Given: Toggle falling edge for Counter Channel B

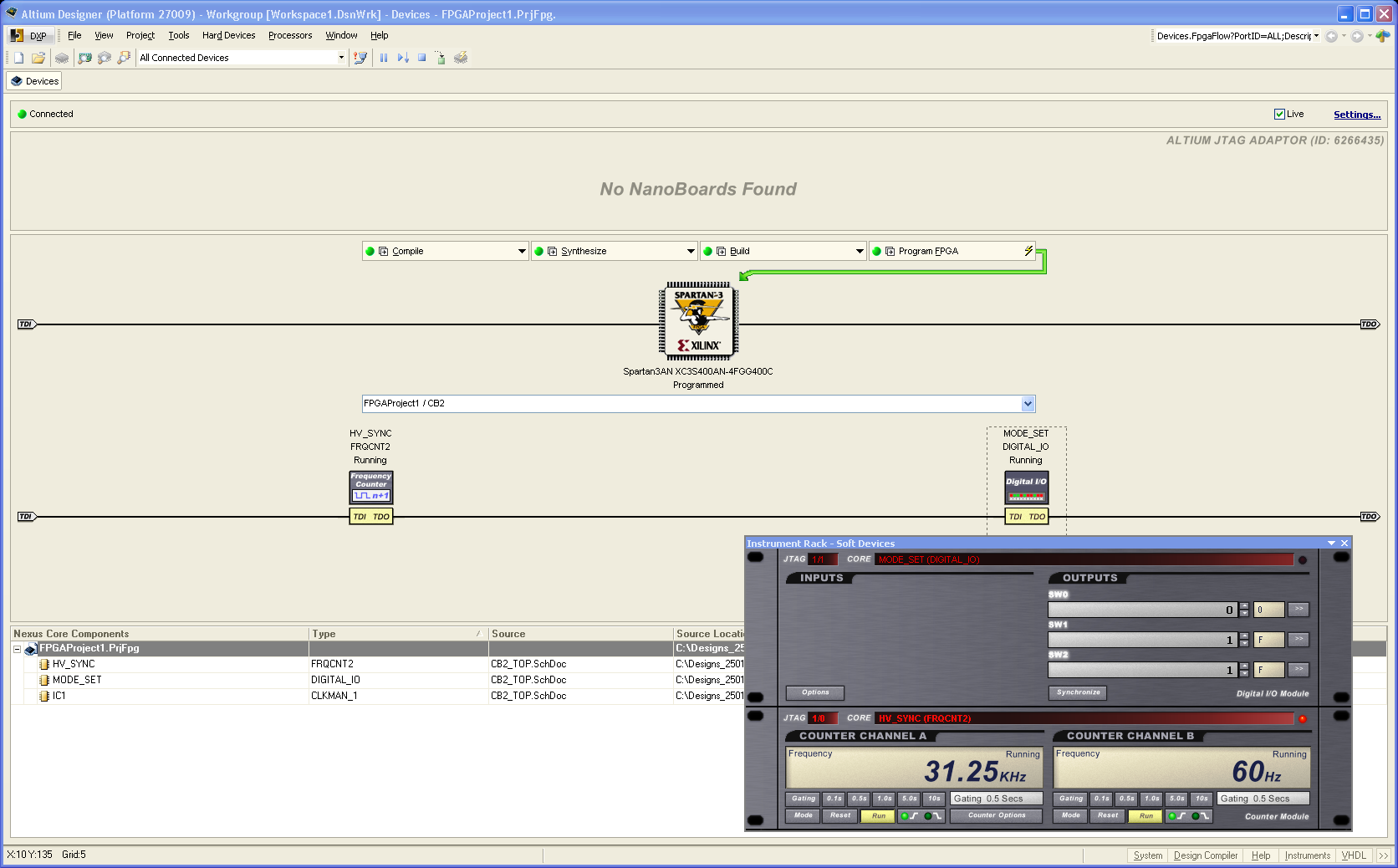Looking at the screenshot, I should [1200, 816].
